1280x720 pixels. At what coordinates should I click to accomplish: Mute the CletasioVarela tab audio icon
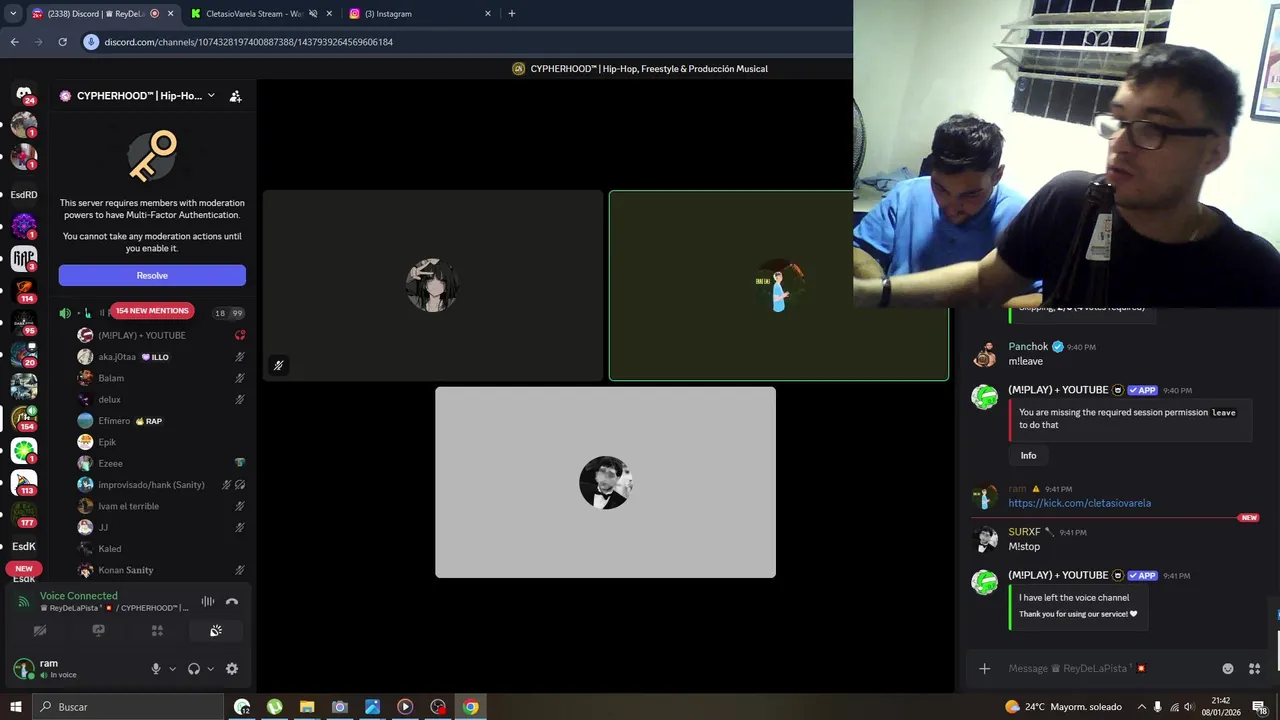coord(313,14)
